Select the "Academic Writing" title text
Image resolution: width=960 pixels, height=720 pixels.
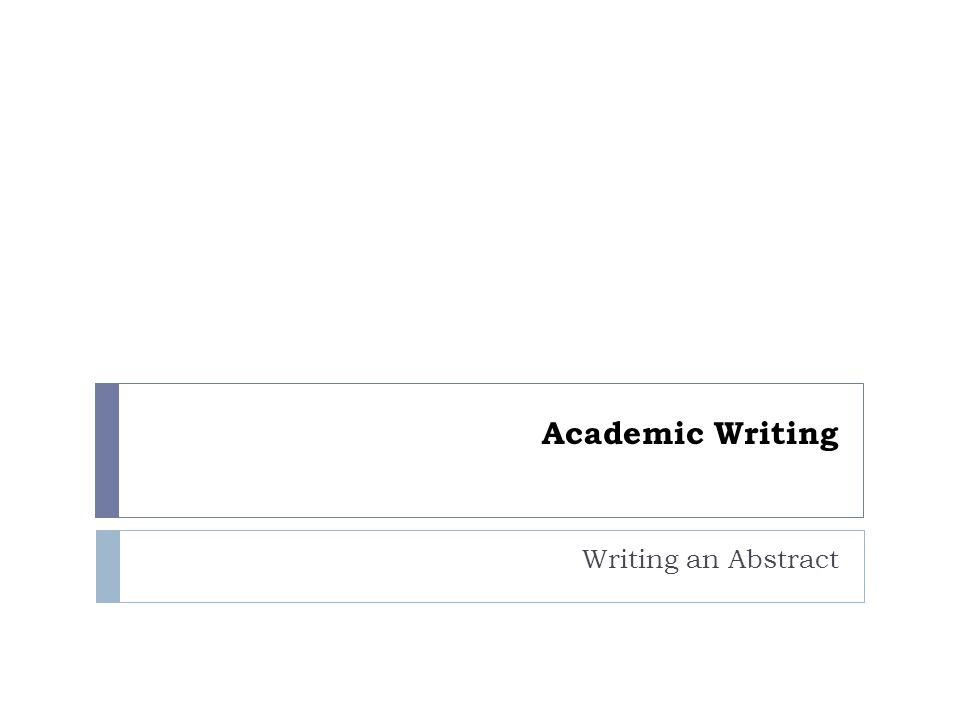point(690,435)
